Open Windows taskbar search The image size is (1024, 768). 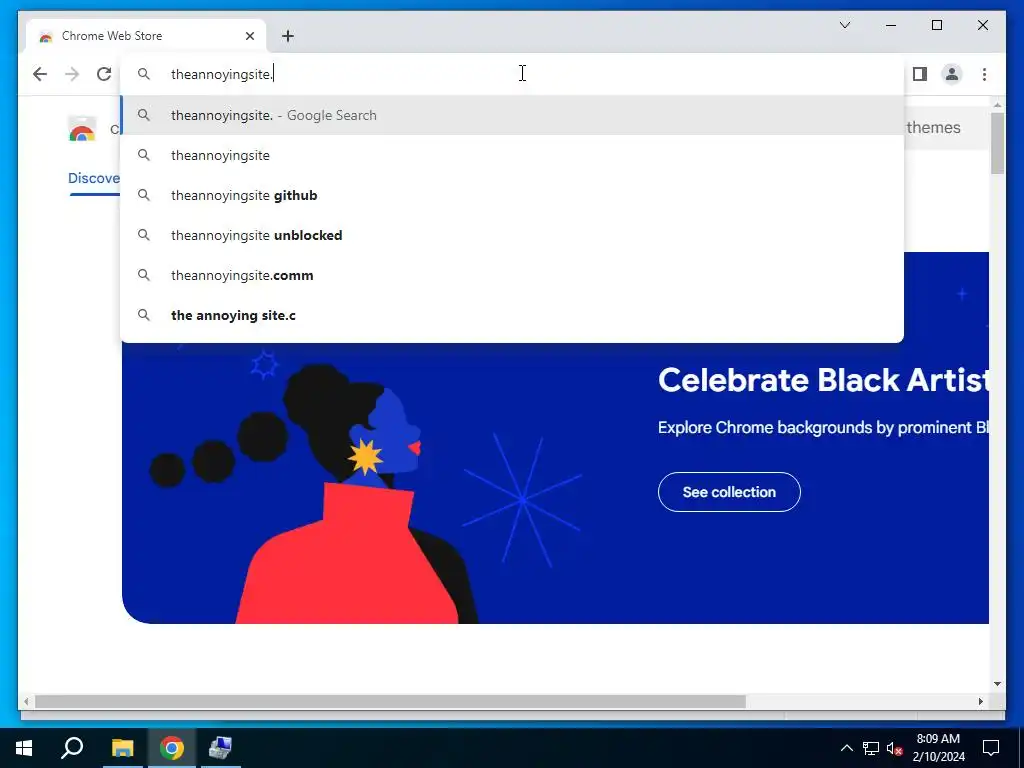[x=72, y=748]
